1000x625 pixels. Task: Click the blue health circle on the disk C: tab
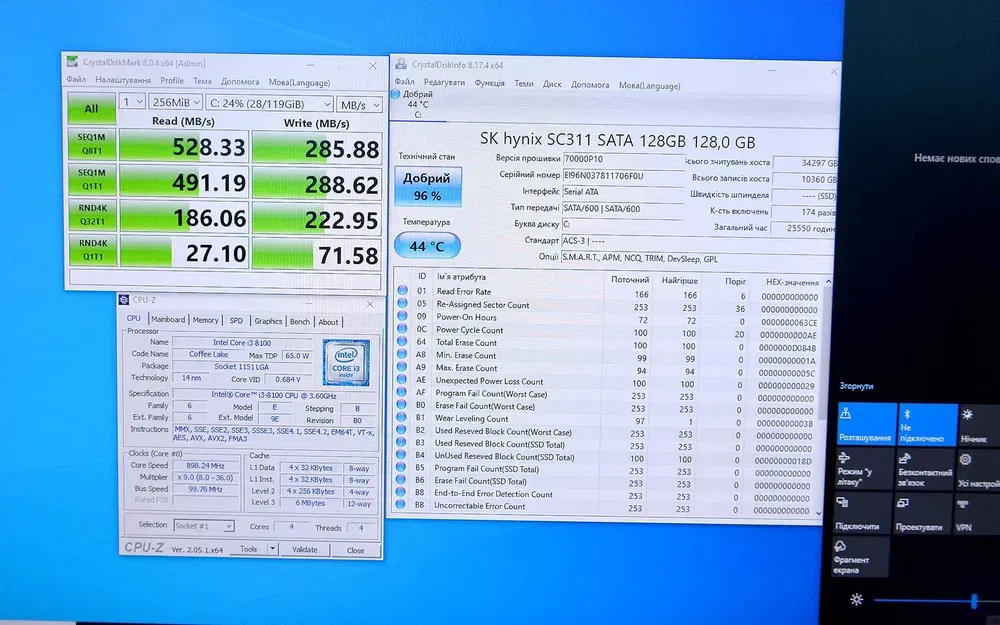coord(395,94)
